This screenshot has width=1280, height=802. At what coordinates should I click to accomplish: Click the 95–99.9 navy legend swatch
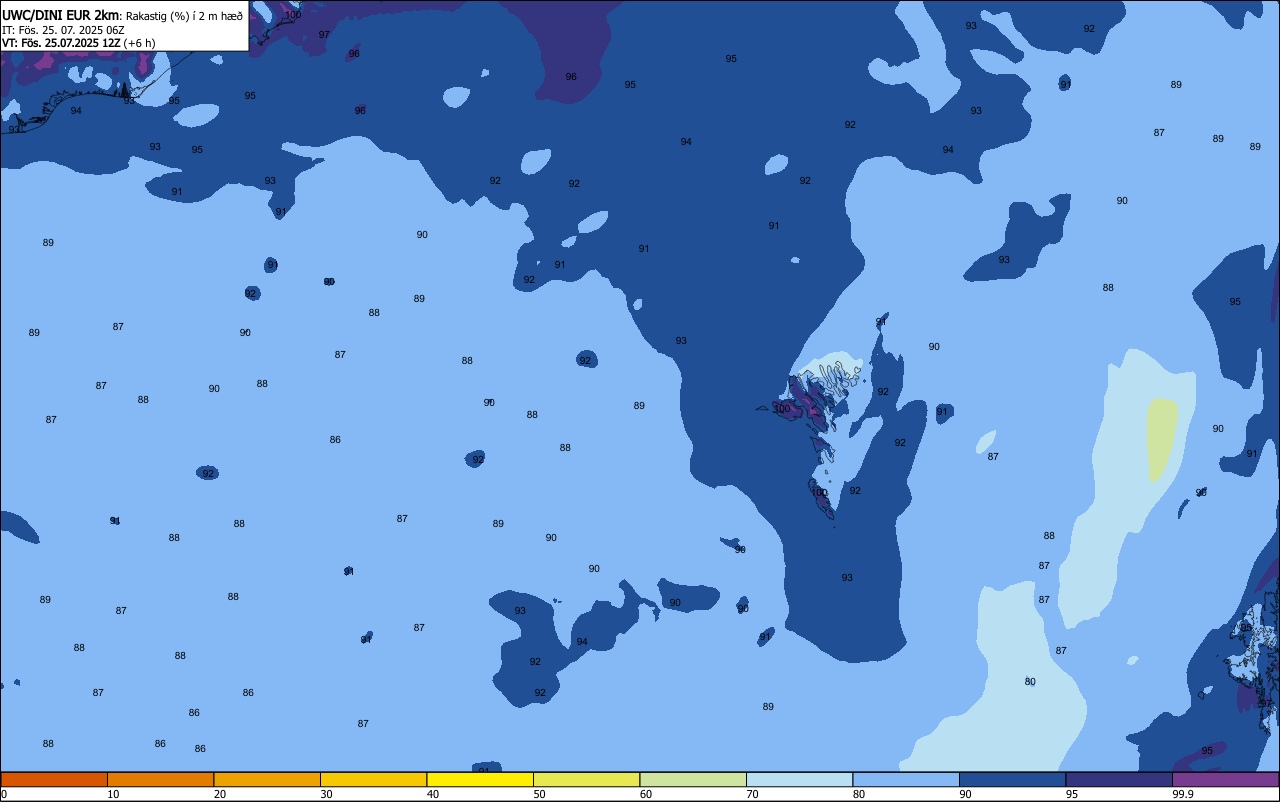1119,779
